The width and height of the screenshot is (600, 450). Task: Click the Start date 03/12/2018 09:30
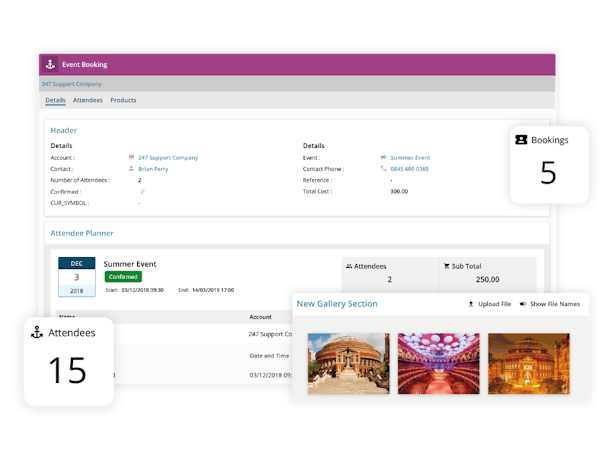(142, 290)
